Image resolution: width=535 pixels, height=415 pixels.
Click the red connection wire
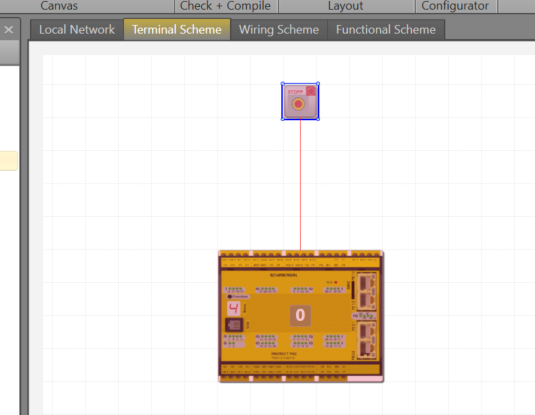(301, 185)
